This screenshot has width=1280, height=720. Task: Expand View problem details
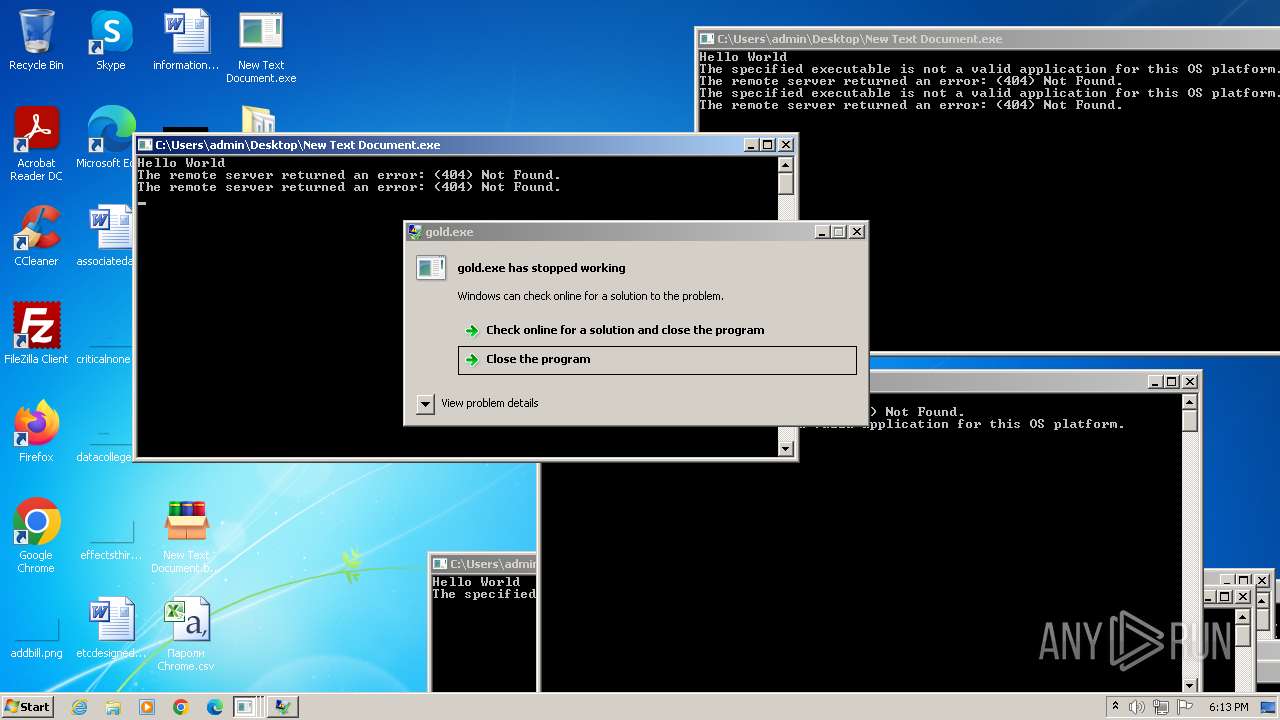click(478, 403)
